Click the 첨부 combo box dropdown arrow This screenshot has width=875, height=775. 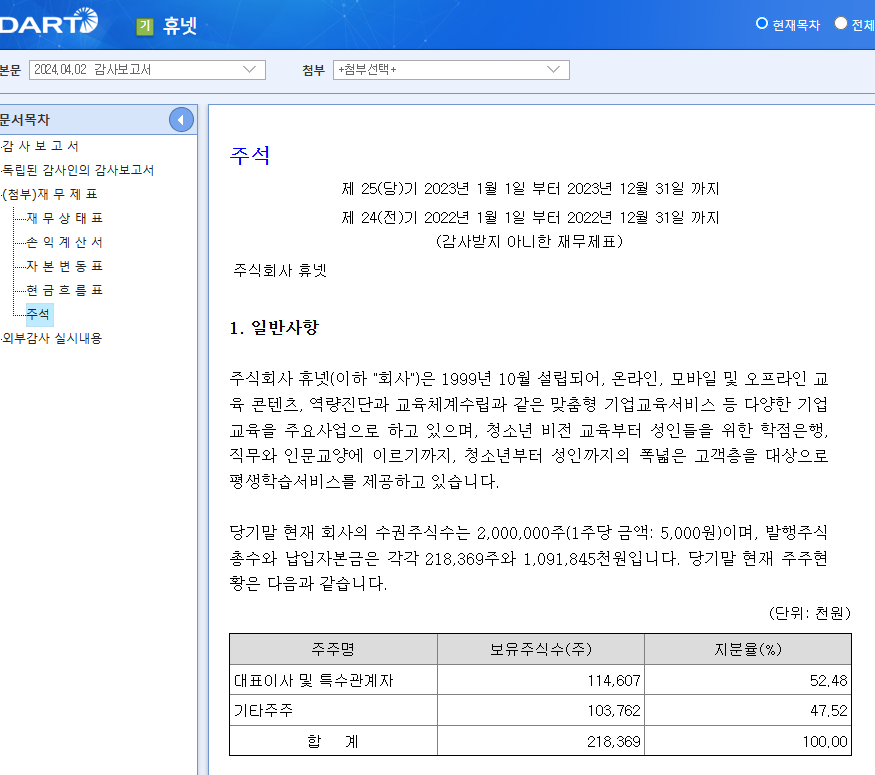555,70
